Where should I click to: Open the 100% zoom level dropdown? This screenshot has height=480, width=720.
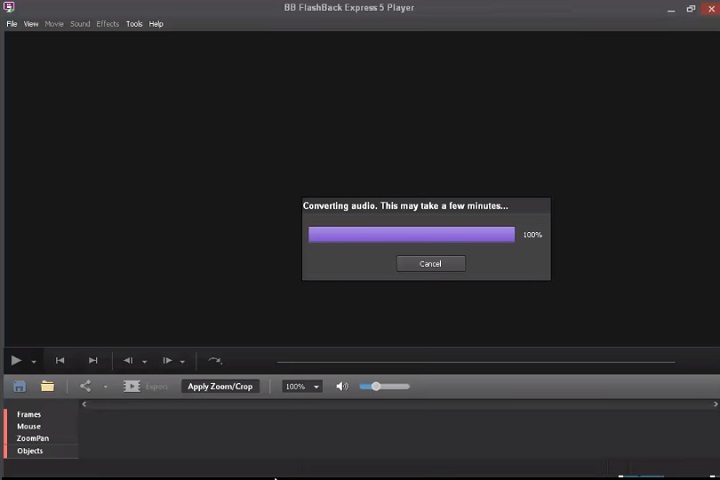302,386
